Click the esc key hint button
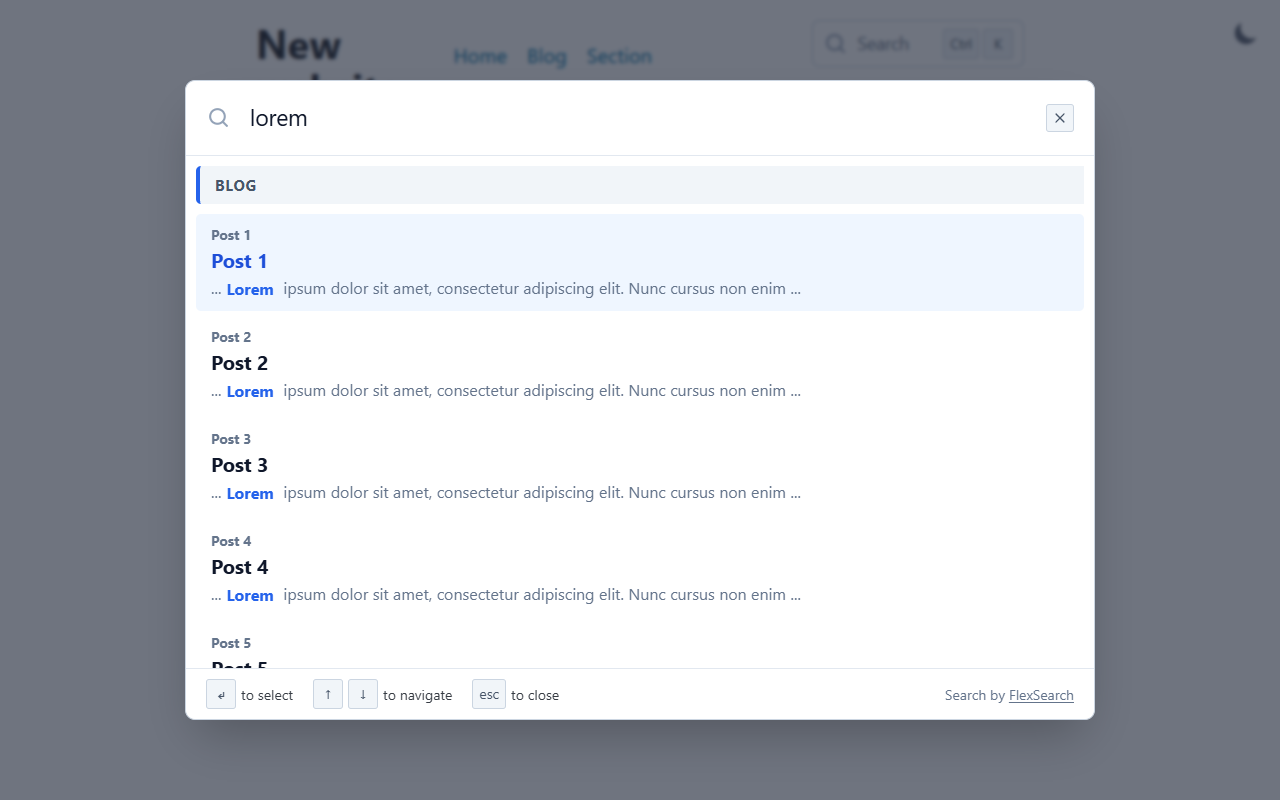Screen dimensions: 1280x800 489,694
